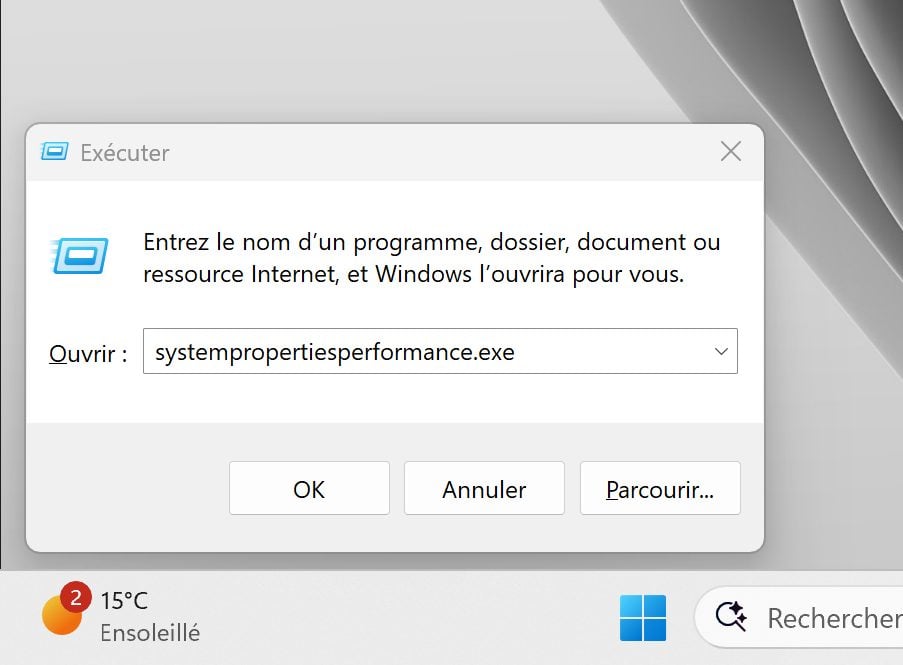Dismiss the dialog with the X close button

731,151
